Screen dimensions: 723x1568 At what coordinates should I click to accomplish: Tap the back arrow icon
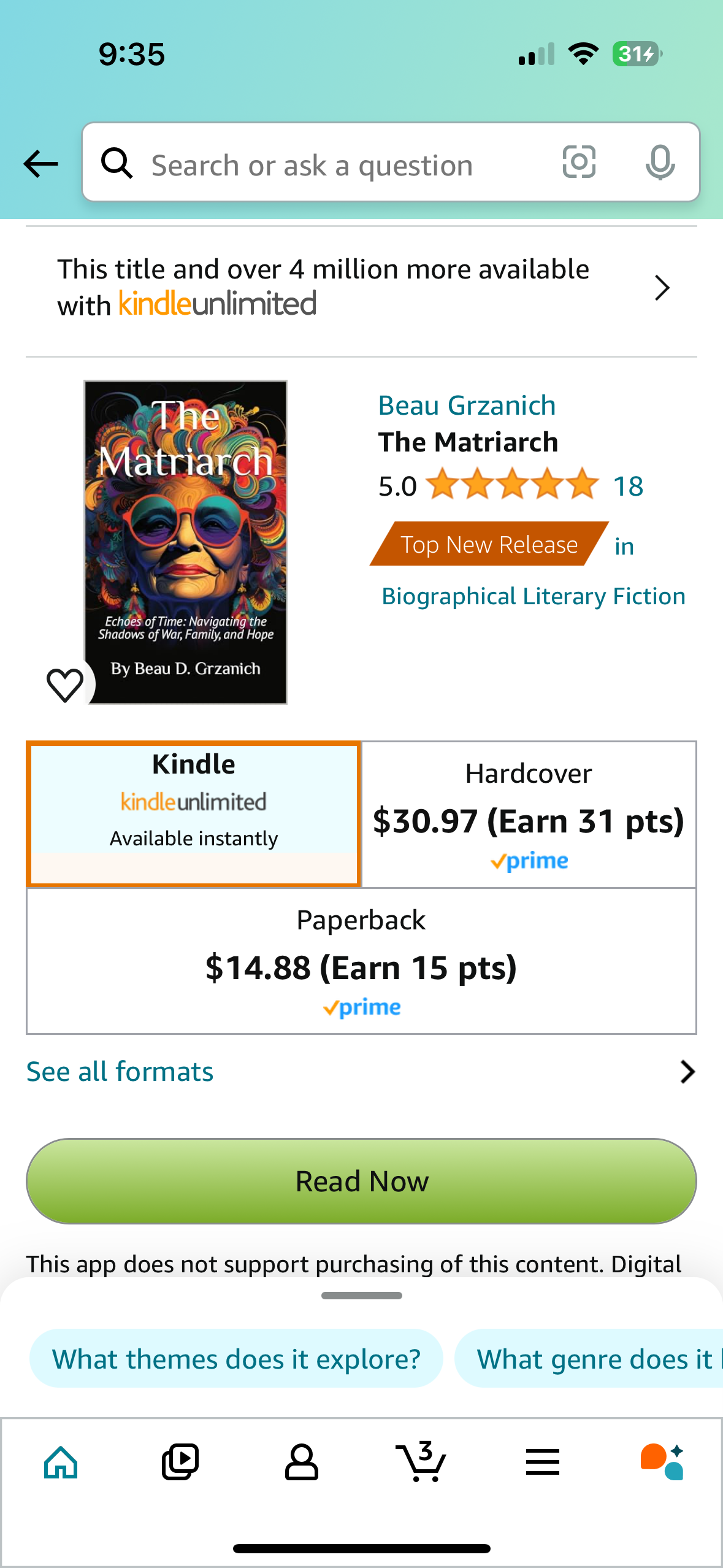[40, 164]
